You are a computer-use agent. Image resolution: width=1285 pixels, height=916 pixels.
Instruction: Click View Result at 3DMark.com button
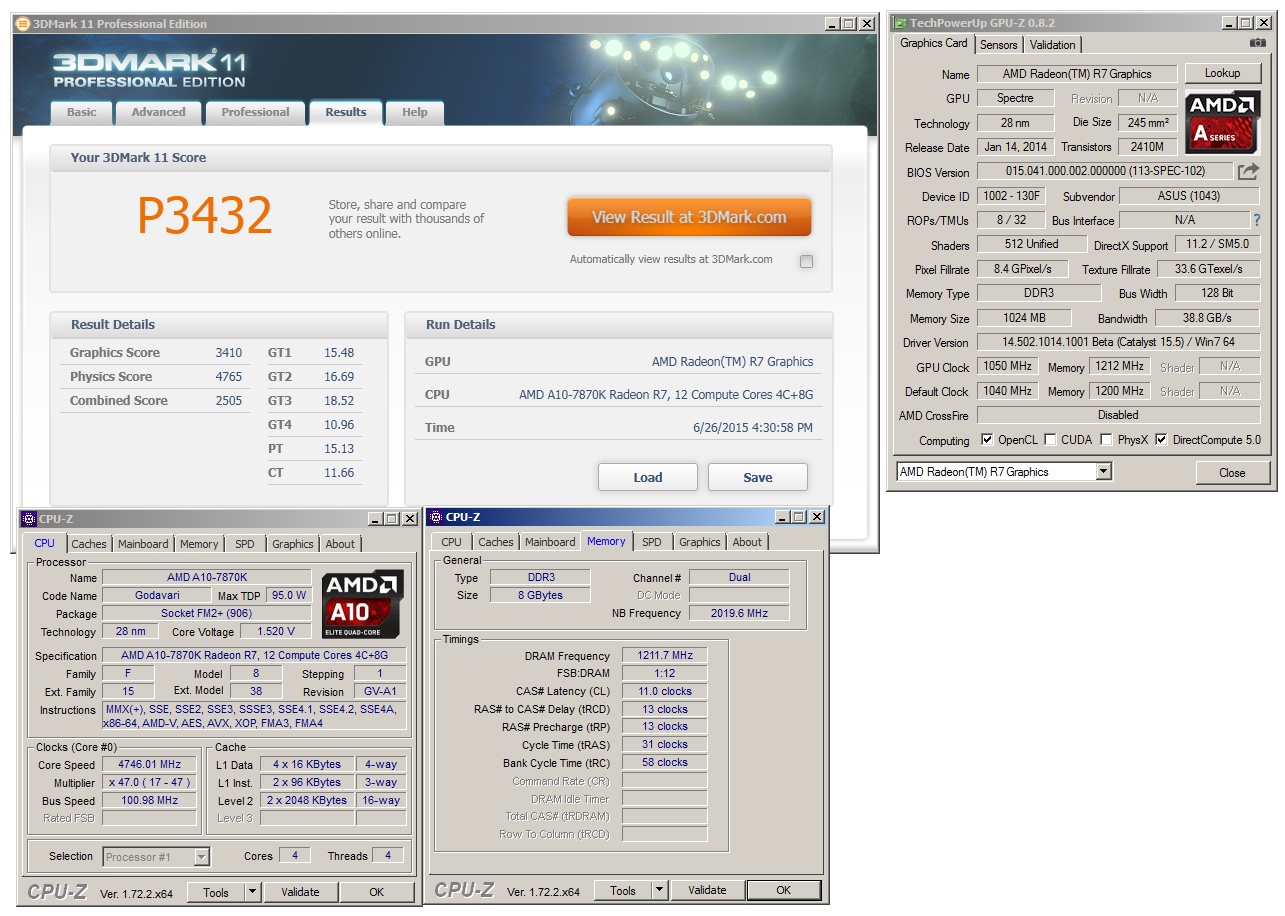[689, 217]
